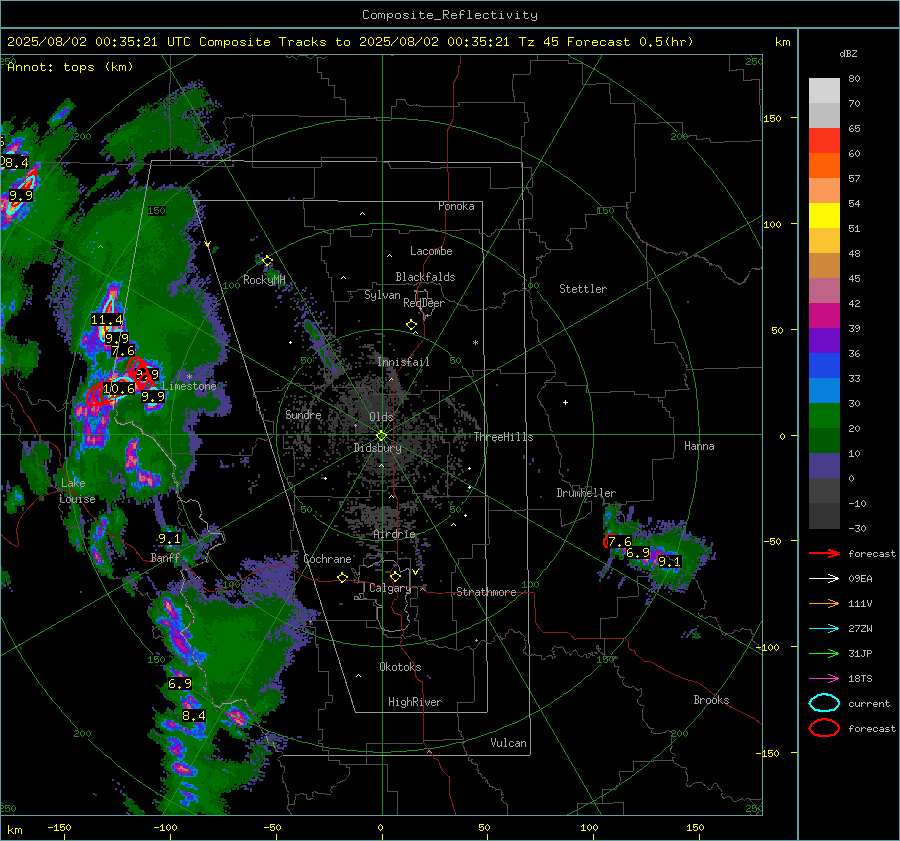Click the 09EA legend text

click(x=860, y=579)
